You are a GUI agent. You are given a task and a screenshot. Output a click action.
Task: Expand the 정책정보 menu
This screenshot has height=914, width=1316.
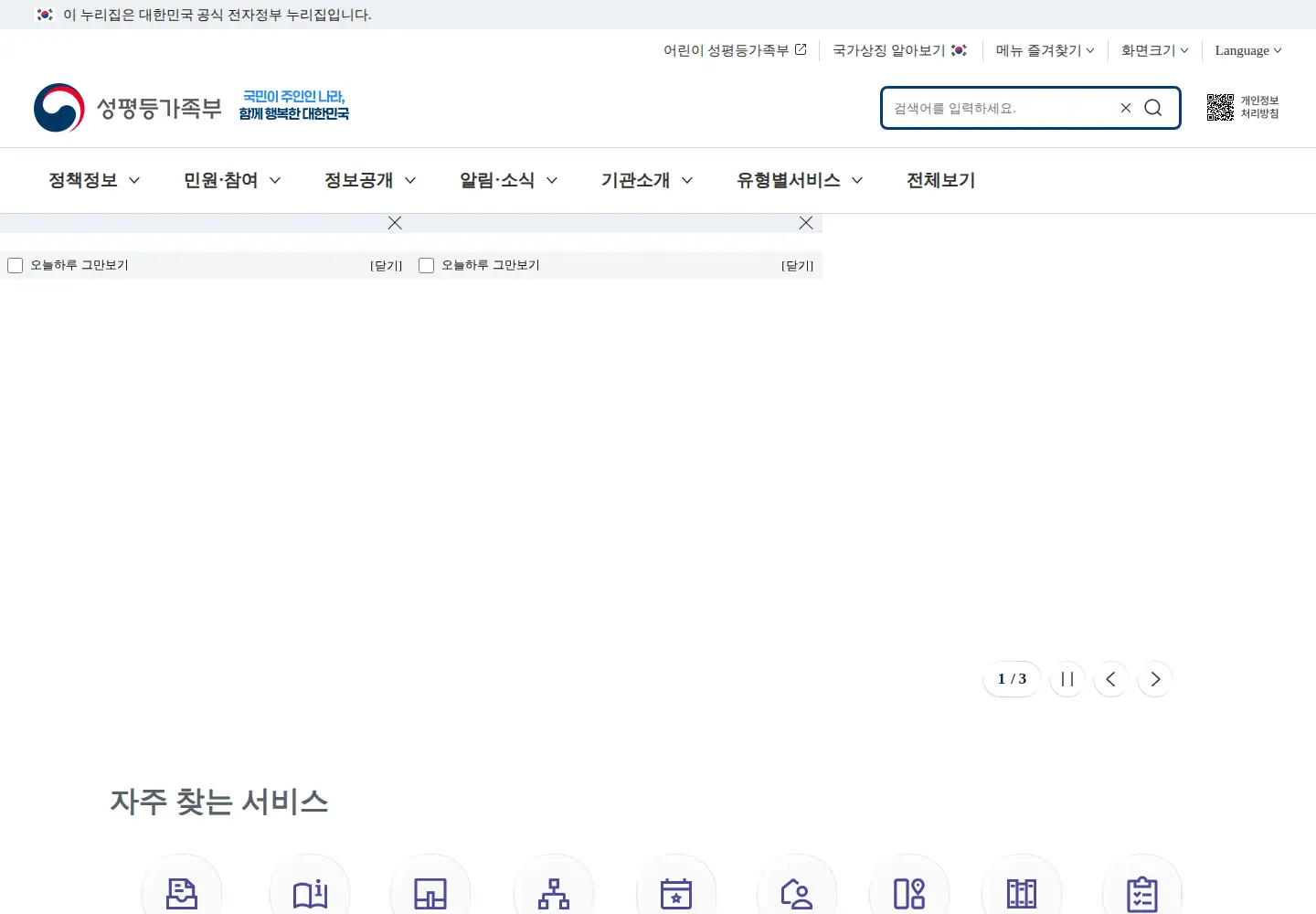[x=94, y=180]
